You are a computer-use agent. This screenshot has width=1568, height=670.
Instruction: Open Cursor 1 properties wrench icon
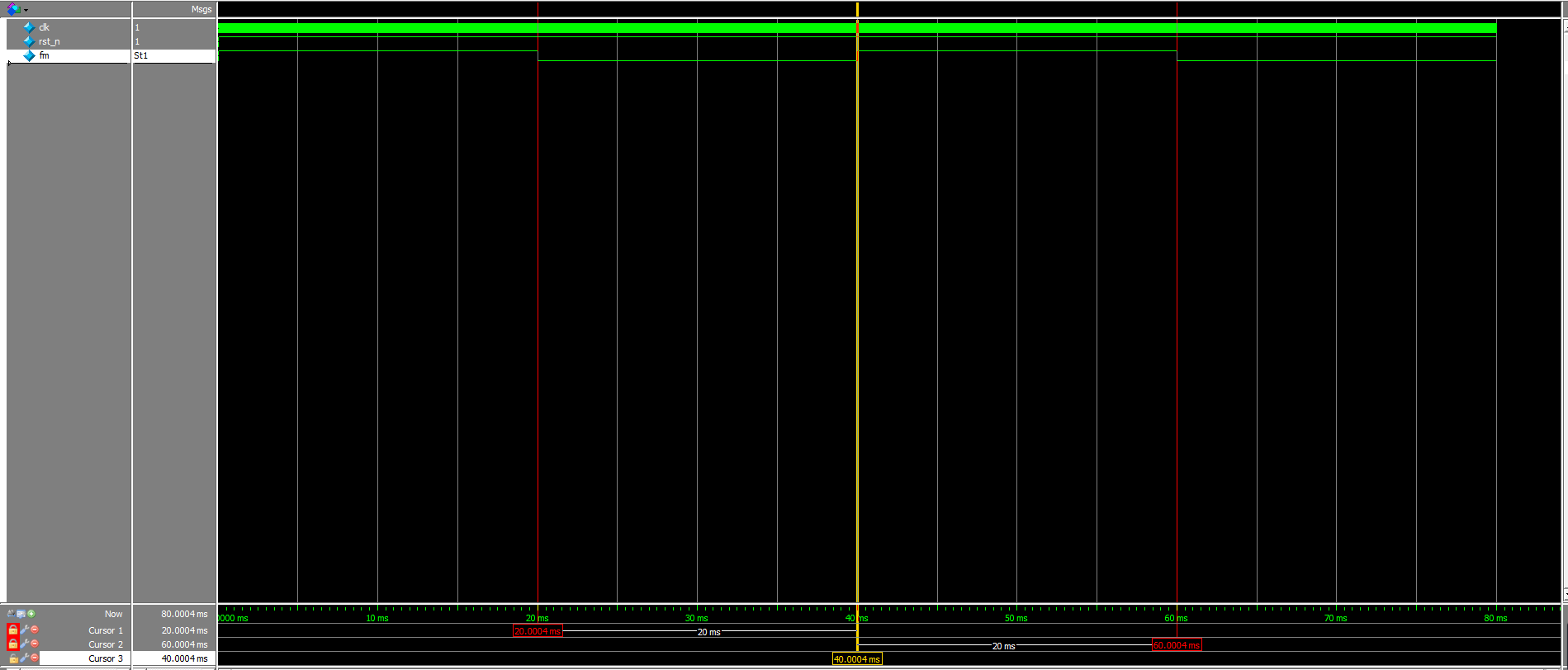click(x=24, y=630)
